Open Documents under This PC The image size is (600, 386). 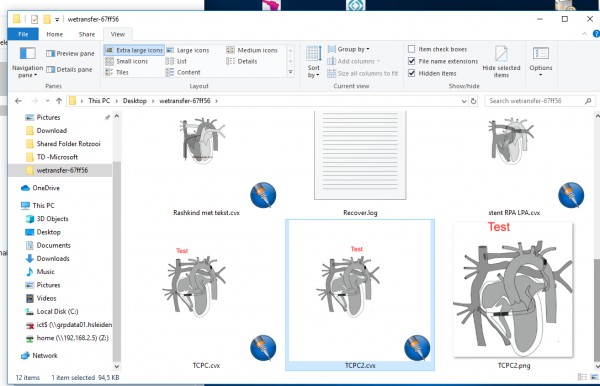(53, 245)
